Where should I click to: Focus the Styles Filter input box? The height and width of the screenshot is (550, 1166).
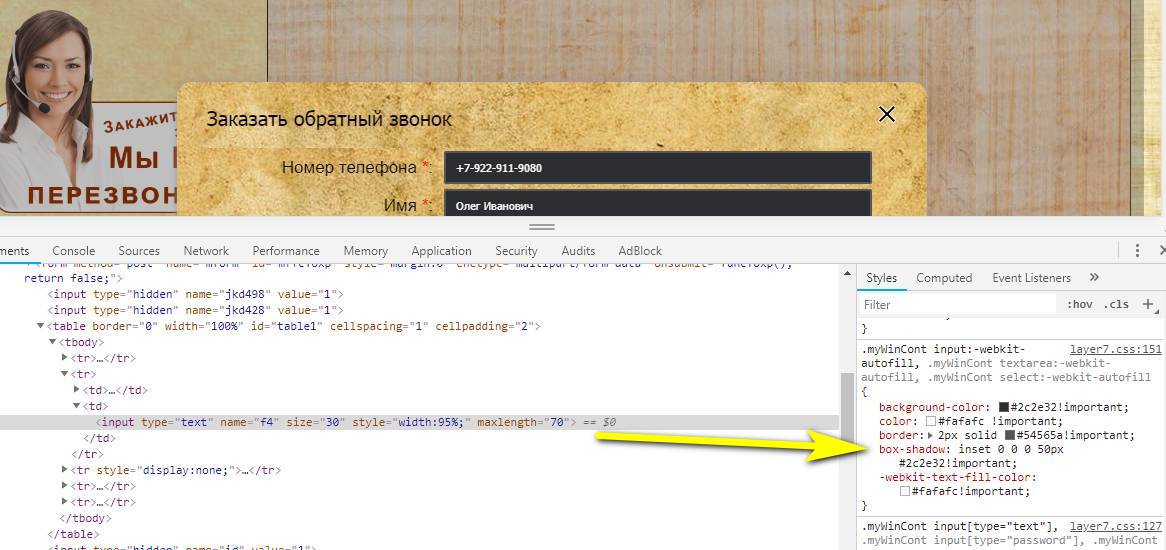pyautogui.click(x=957, y=304)
